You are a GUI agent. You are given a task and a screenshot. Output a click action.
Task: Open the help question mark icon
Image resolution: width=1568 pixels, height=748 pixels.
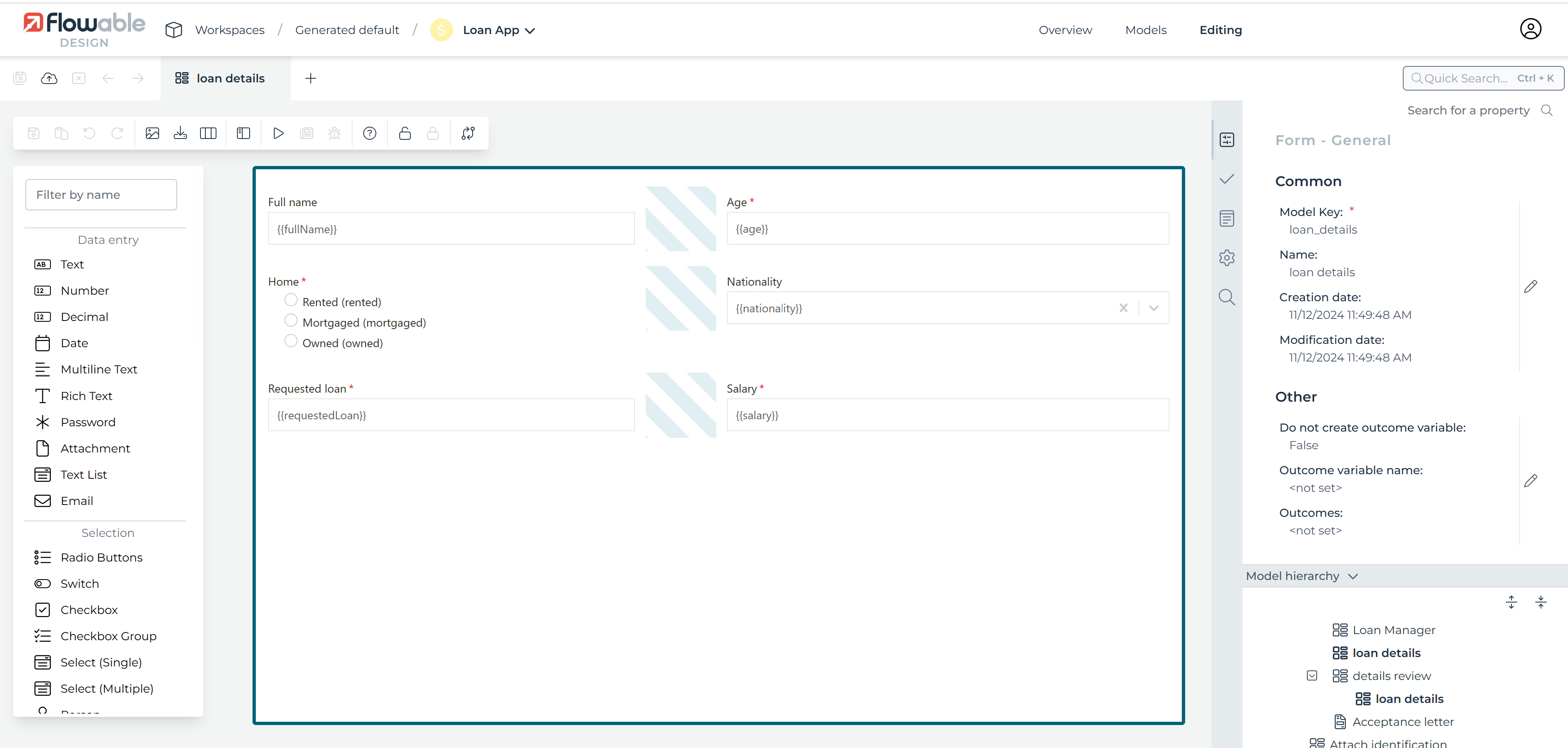369,133
